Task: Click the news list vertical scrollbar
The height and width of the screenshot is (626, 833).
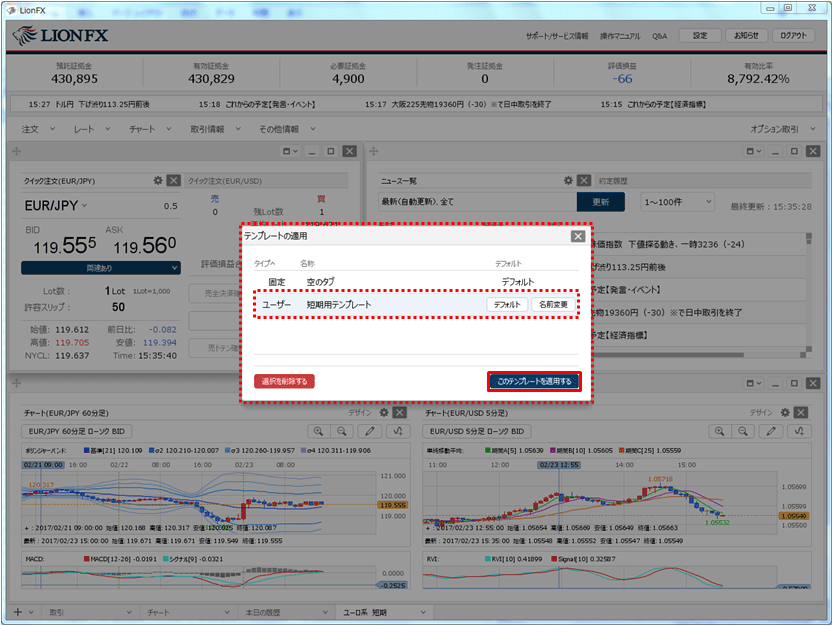Action: (x=809, y=291)
